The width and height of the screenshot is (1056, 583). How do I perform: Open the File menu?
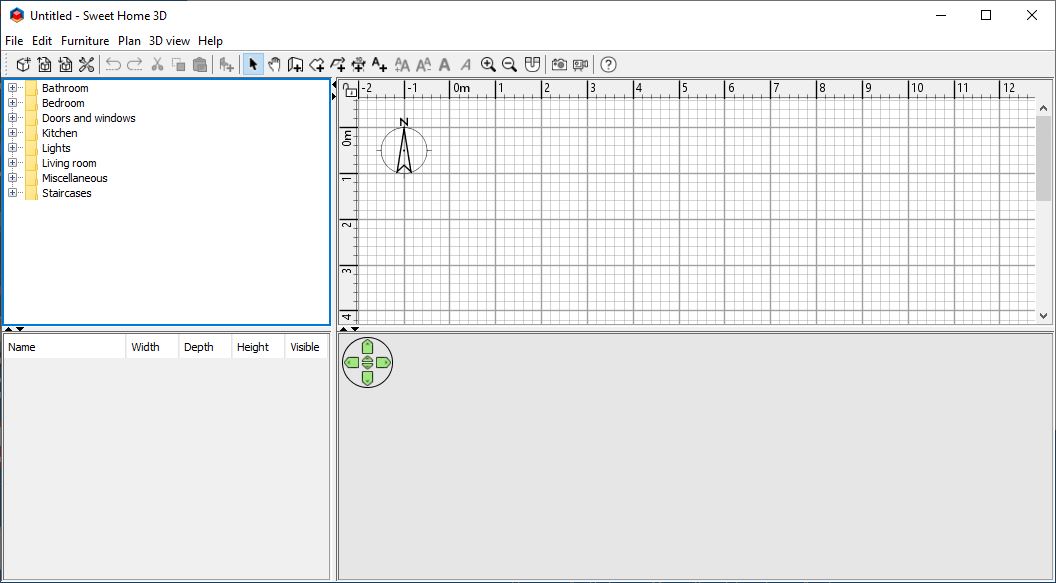click(x=14, y=41)
